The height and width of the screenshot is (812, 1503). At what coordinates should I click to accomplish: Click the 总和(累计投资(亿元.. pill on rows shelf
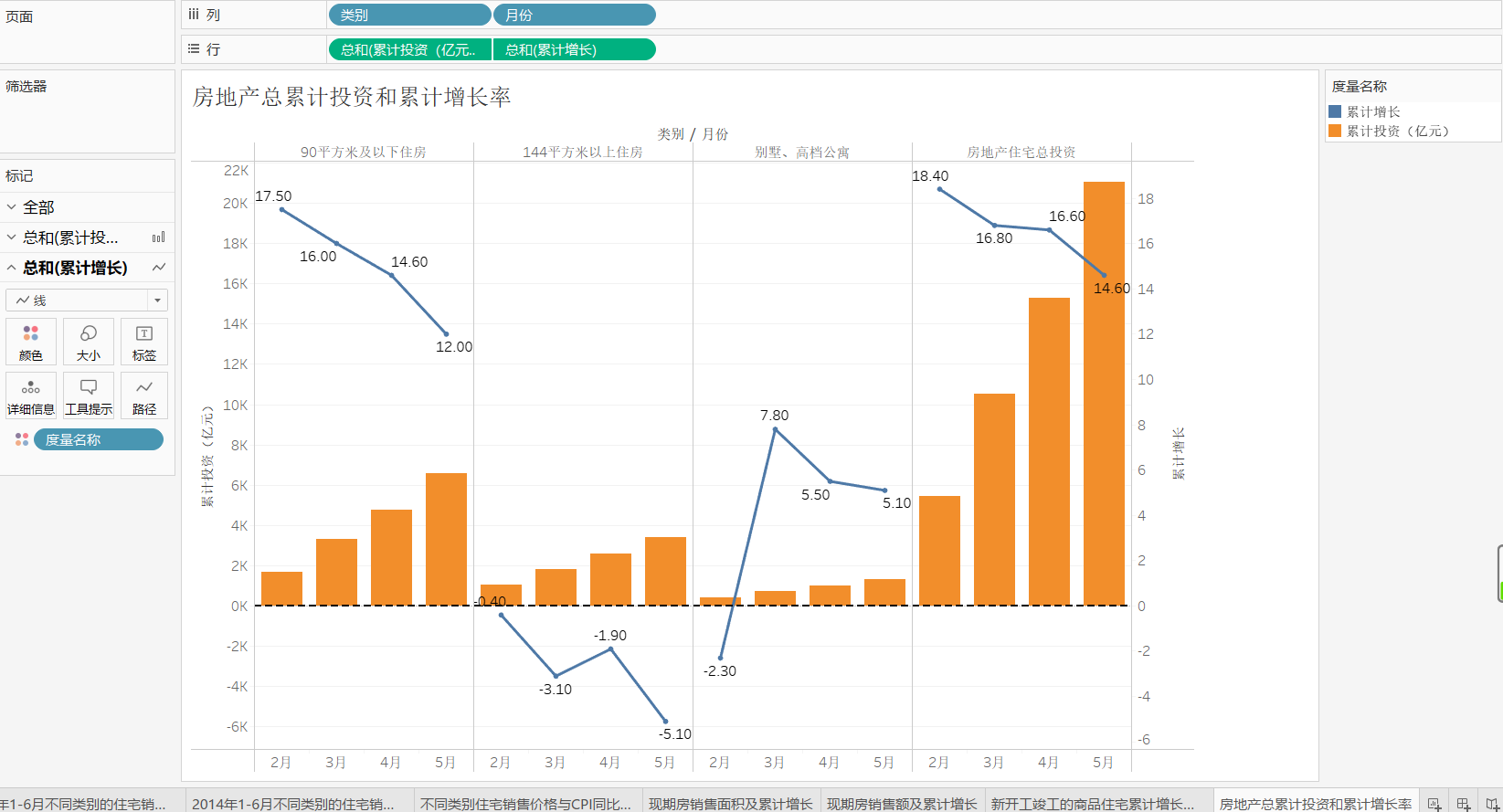(x=409, y=49)
